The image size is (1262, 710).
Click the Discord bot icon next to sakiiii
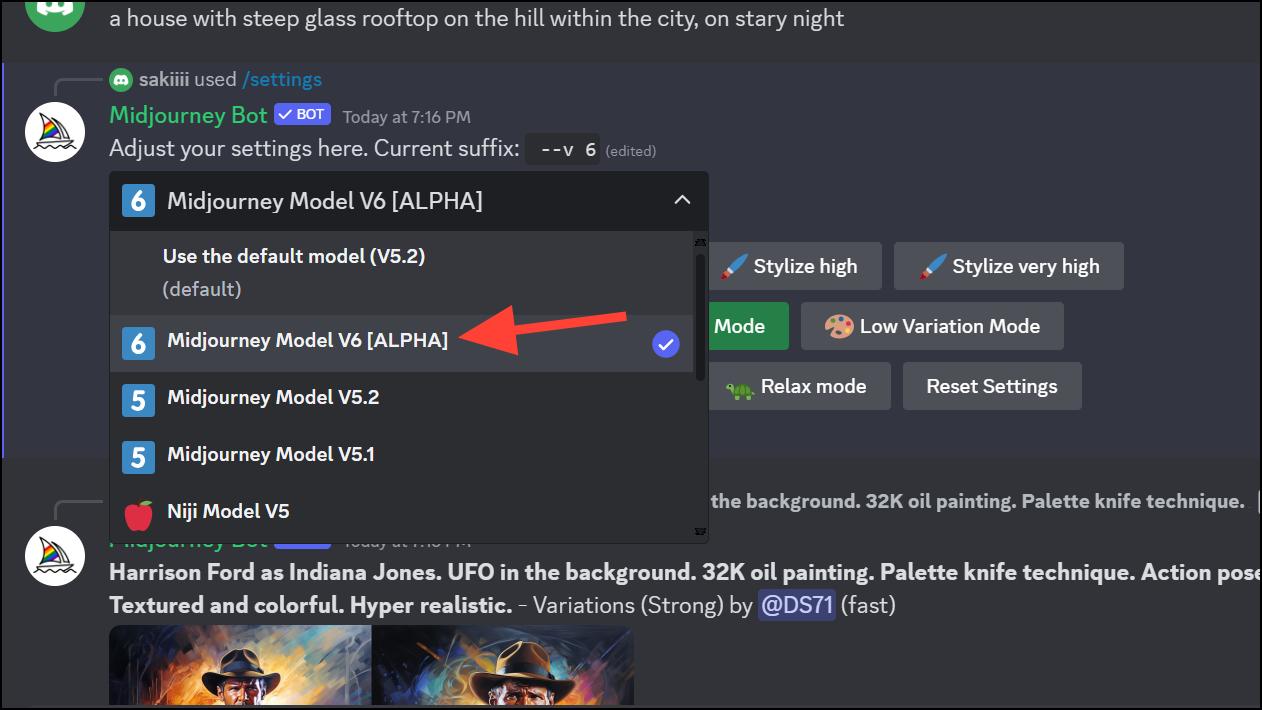point(121,79)
